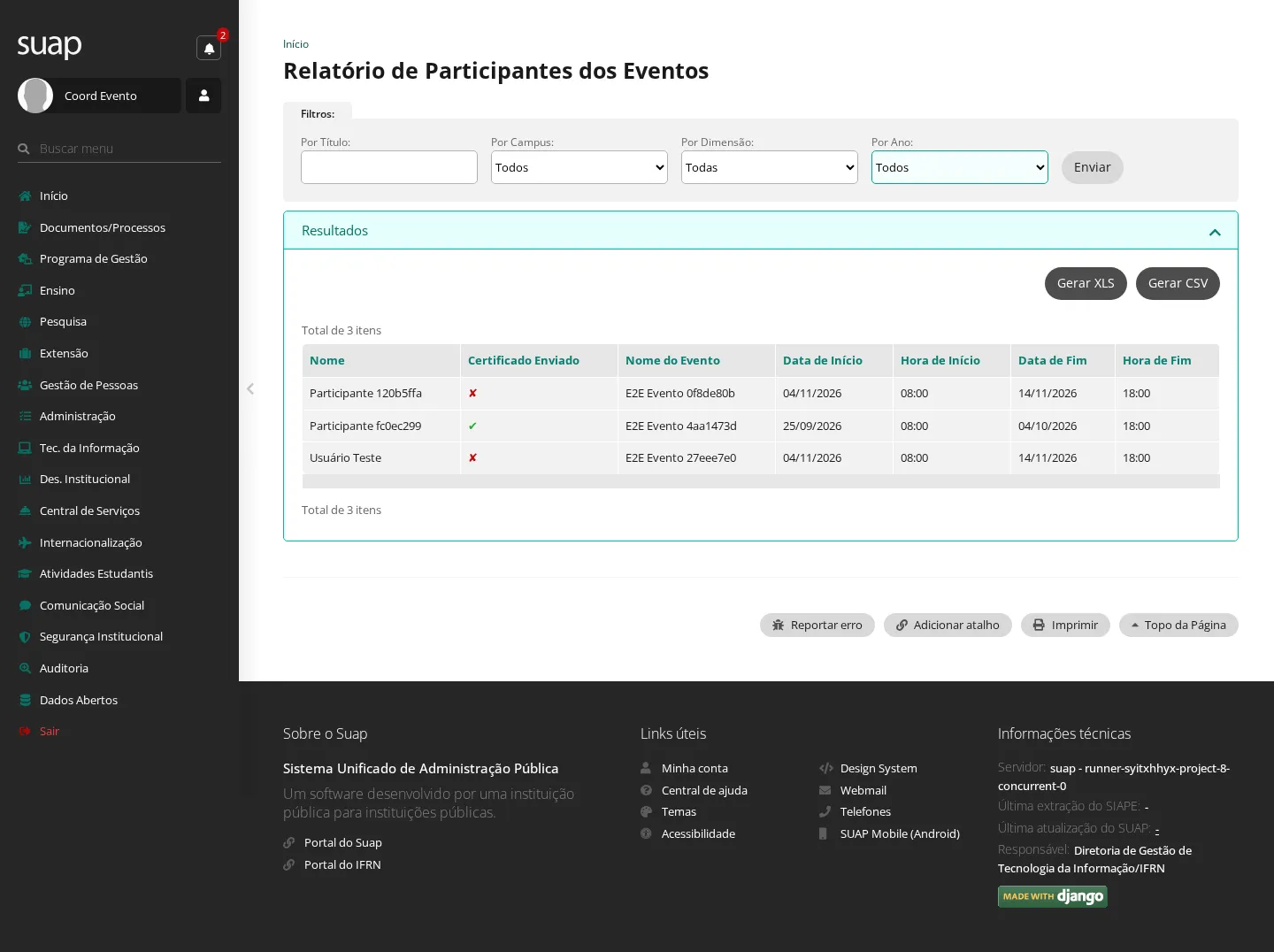Click the Gerar CSV button
This screenshot has width=1274, height=952.
[1178, 283]
